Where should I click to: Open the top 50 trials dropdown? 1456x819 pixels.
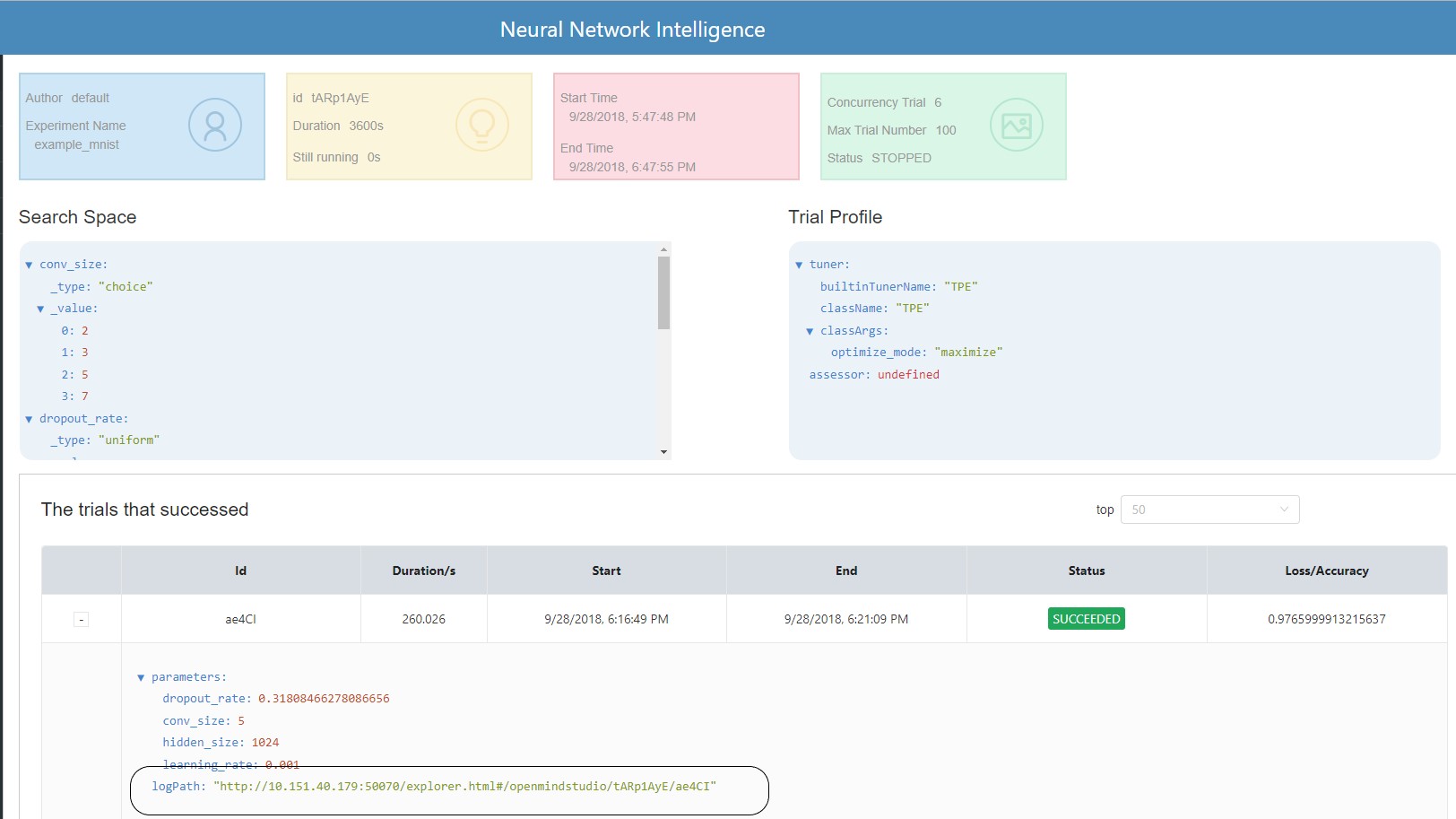[1209, 510]
